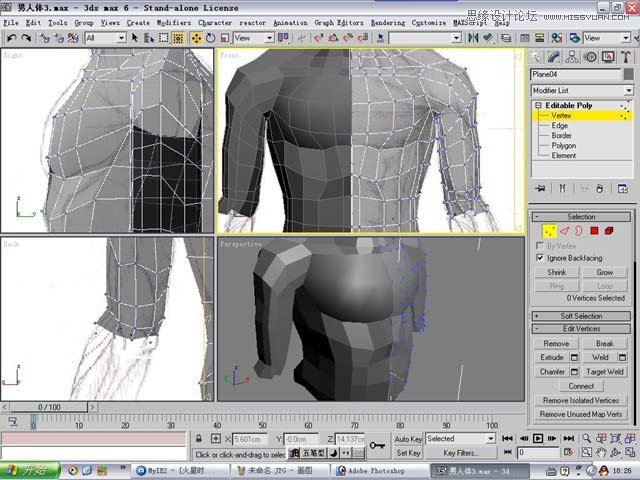Open Weld settings box
The height and width of the screenshot is (480, 640).
point(622,358)
